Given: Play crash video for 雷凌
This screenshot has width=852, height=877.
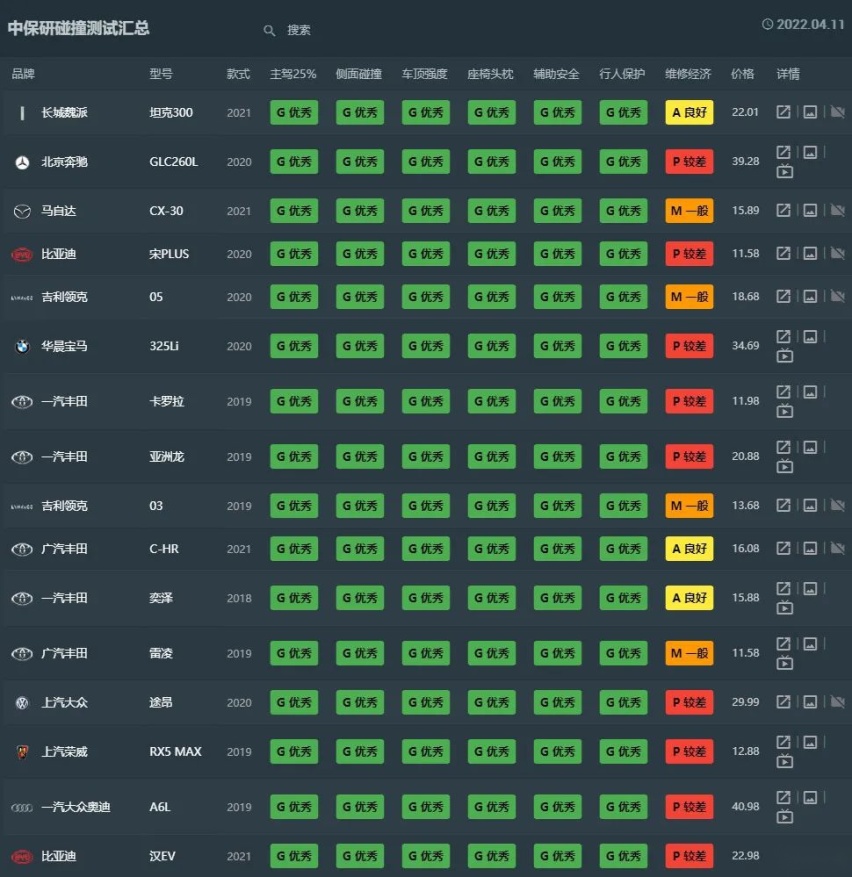Looking at the screenshot, I should (x=785, y=663).
